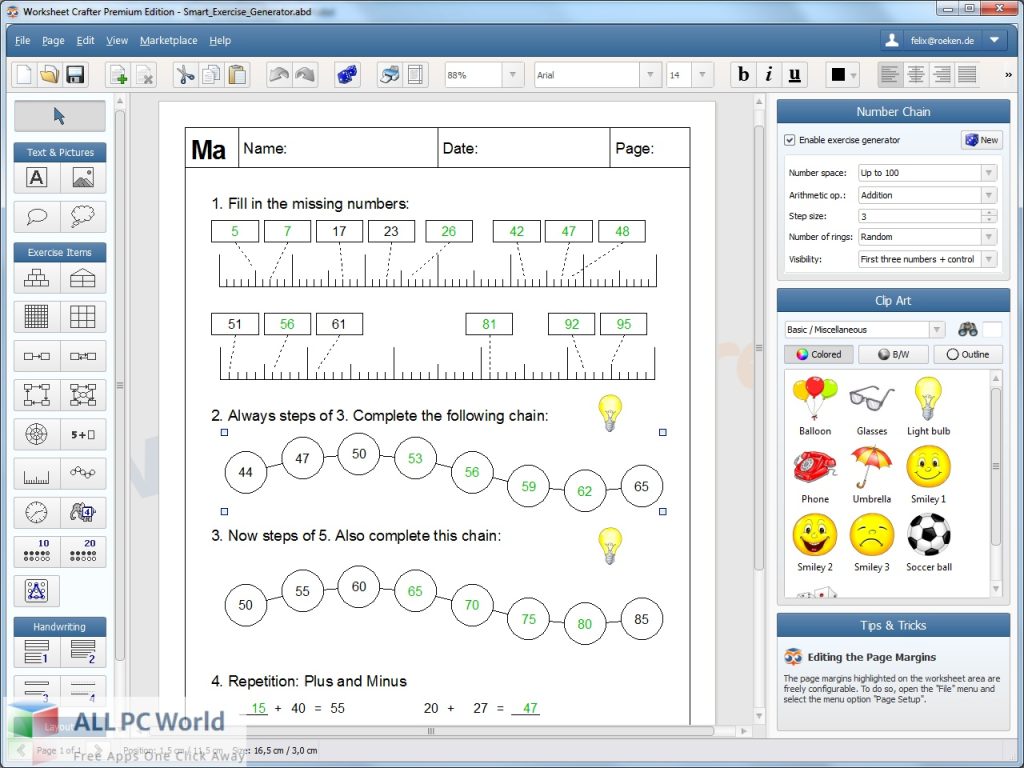Click the dice randomize icon in the toolbar
This screenshot has width=1024, height=768.
click(x=346, y=73)
